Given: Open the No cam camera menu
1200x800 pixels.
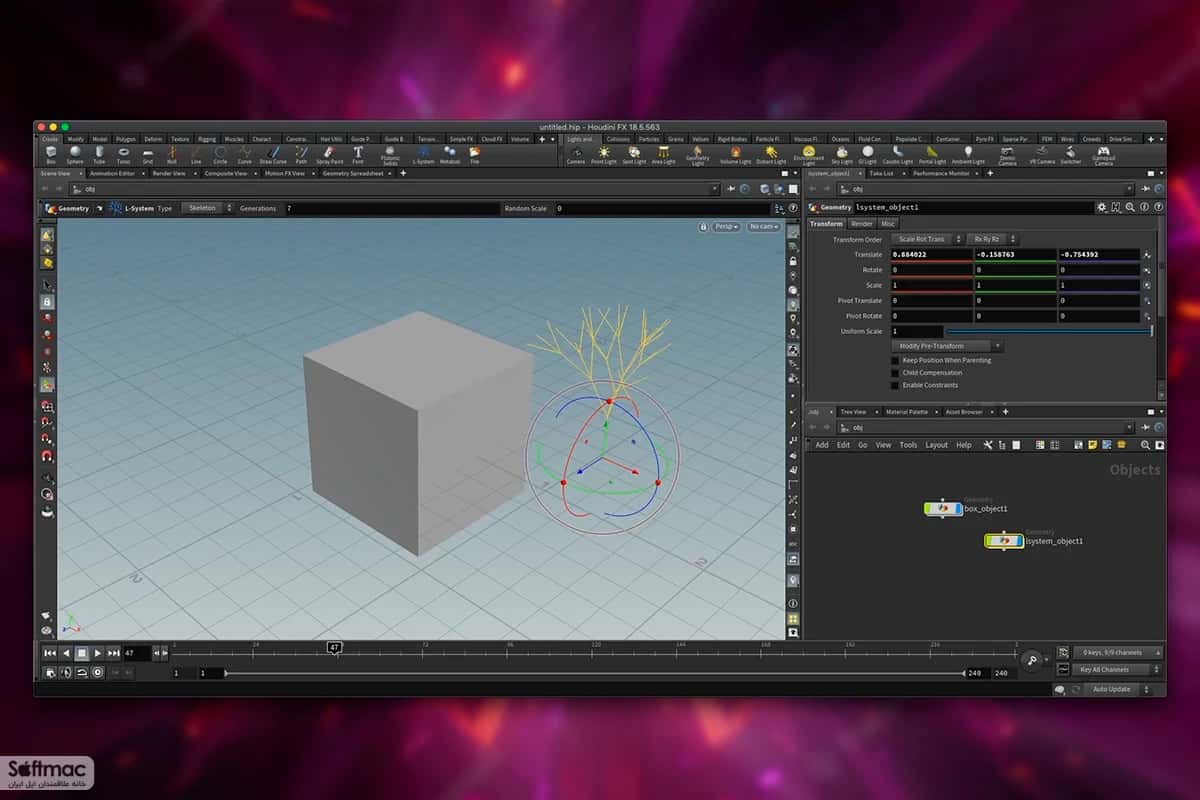Looking at the screenshot, I should (x=762, y=227).
